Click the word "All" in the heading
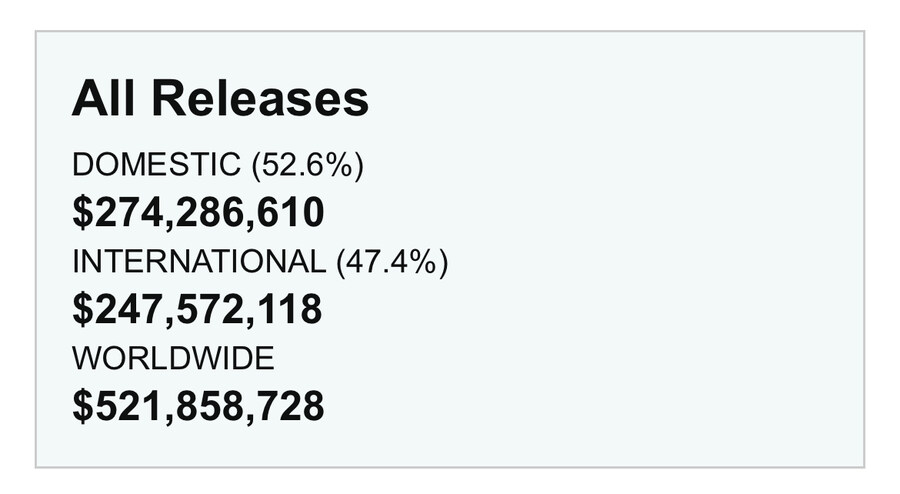The height and width of the screenshot is (494, 900). 100,99
